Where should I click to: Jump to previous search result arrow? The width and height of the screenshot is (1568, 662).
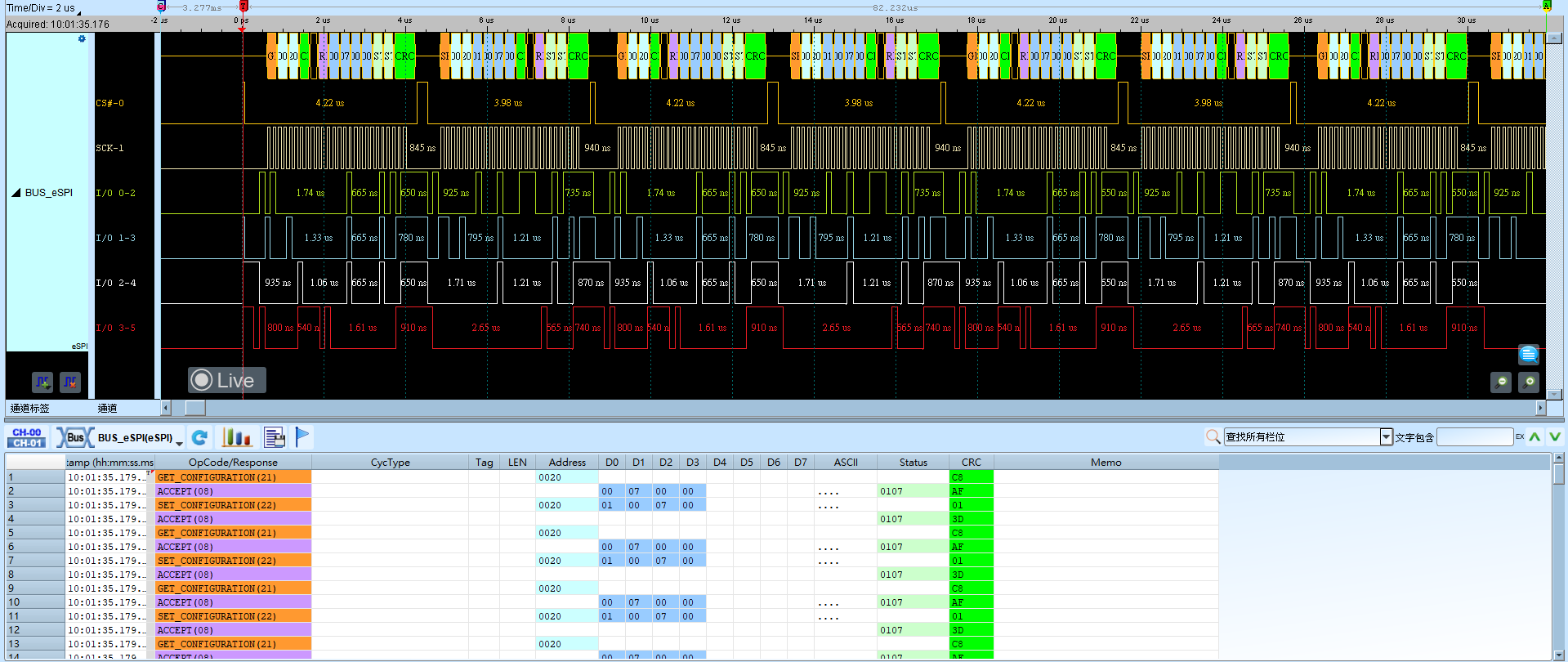pyautogui.click(x=1534, y=437)
